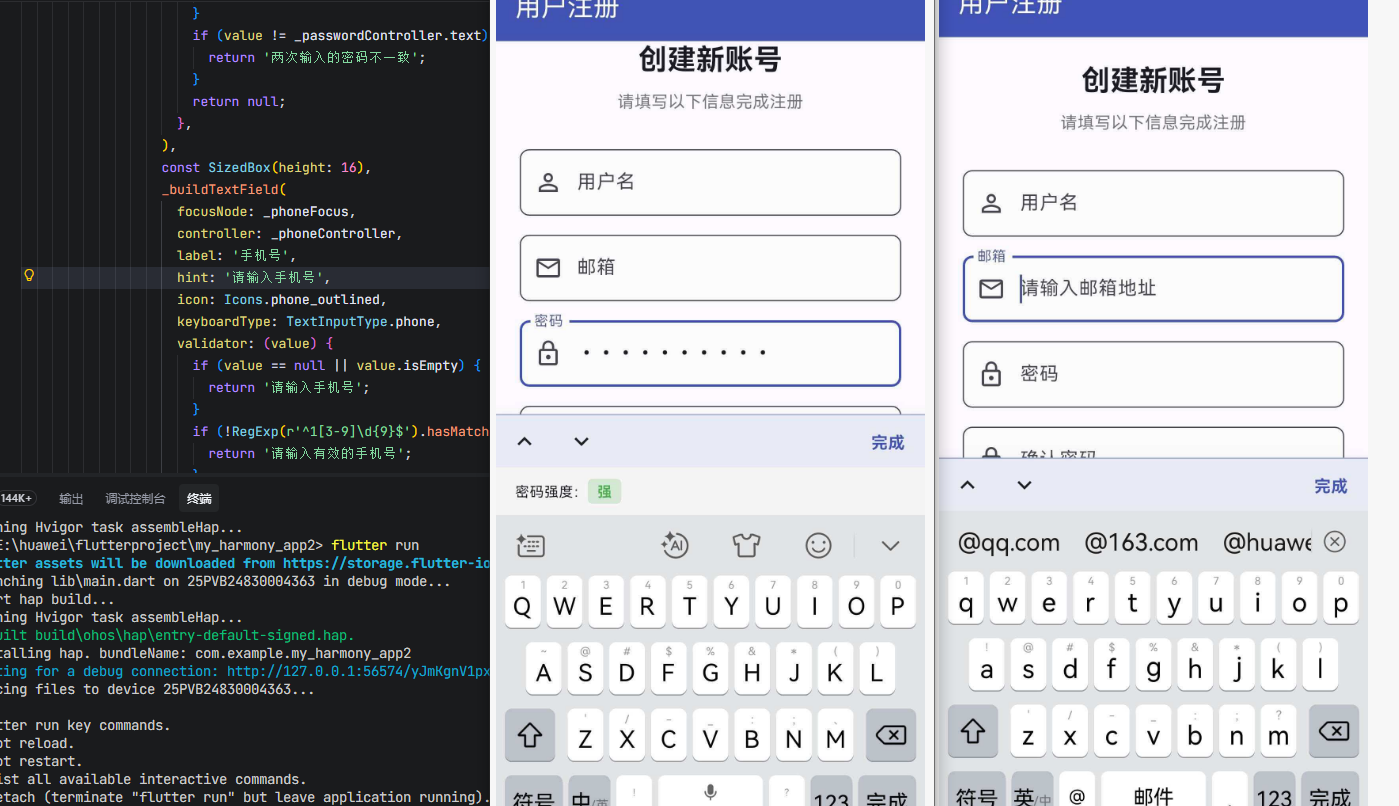This screenshot has height=806, width=1399.
Task: Toggle uppercase with Shift on the right keyboard
Action: [x=973, y=731]
